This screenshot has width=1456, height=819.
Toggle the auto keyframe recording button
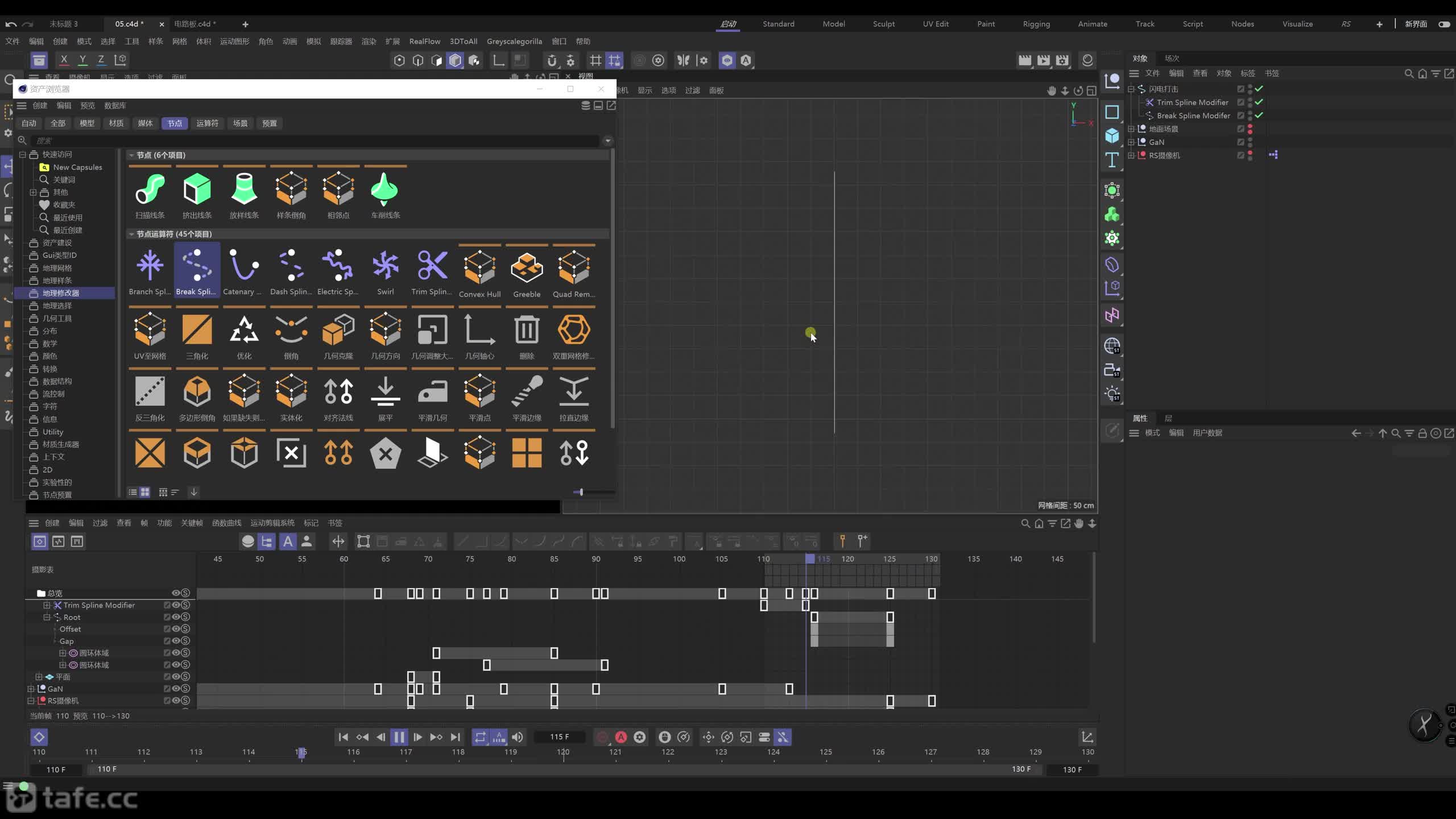tap(621, 737)
